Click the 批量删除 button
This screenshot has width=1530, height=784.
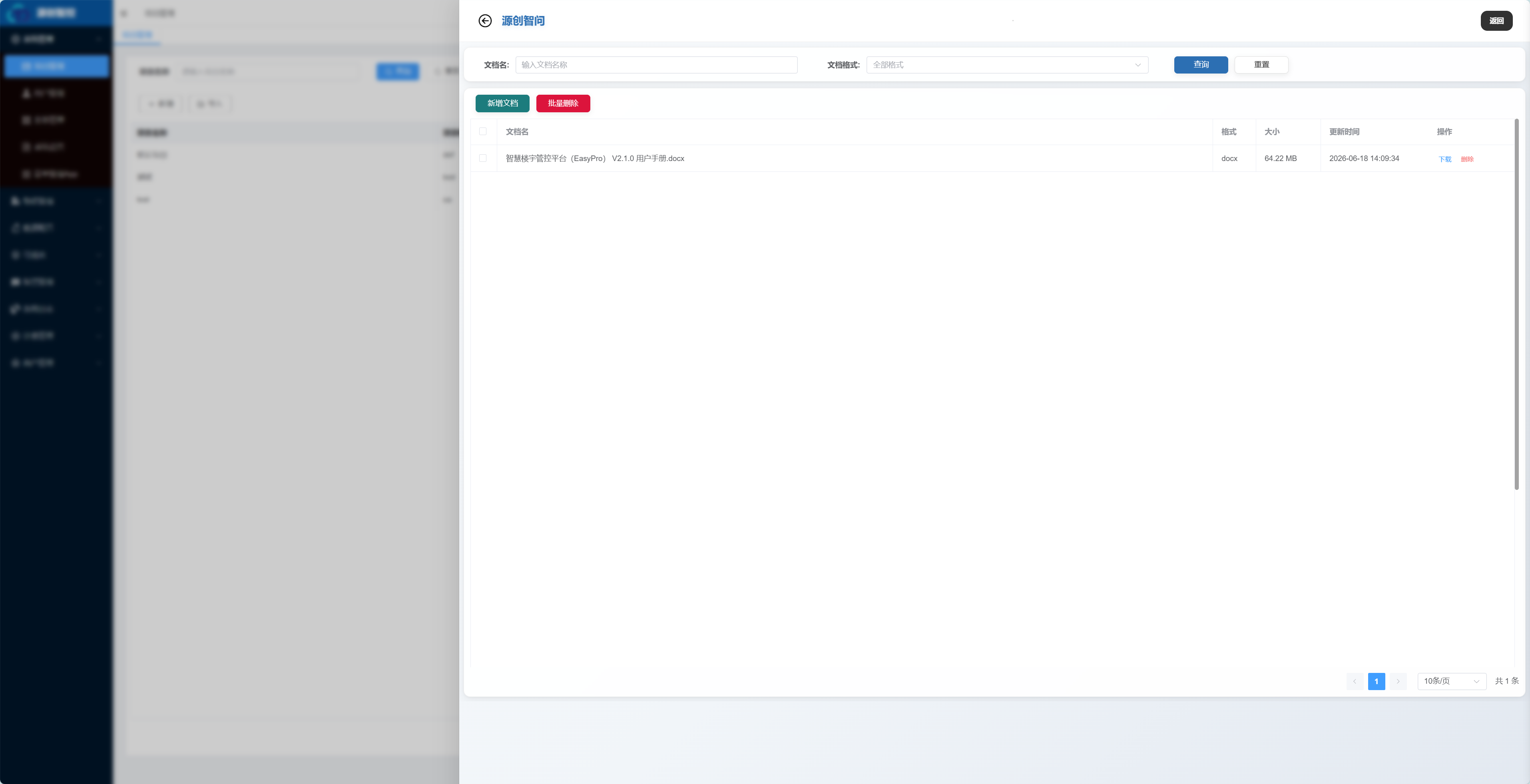click(562, 103)
